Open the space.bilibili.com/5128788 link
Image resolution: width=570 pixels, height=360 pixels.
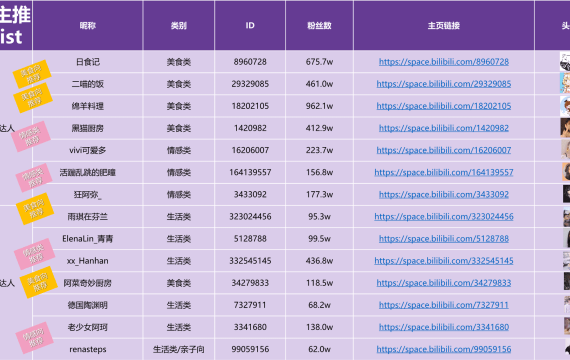pos(443,239)
